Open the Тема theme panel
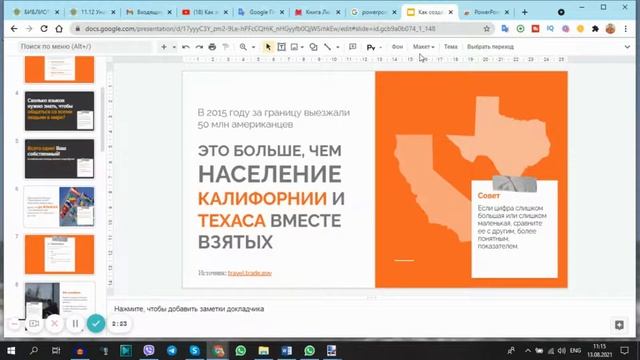The image size is (640, 360). (451, 47)
